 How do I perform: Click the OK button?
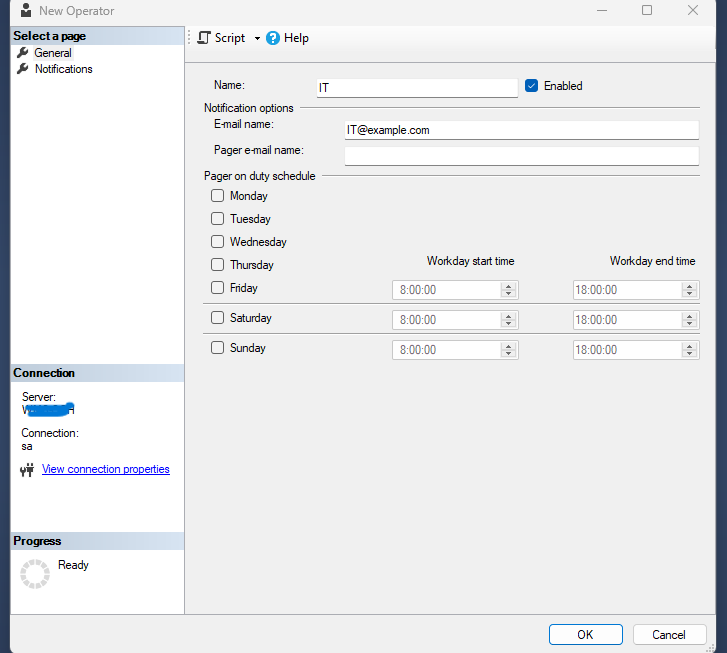(x=585, y=635)
